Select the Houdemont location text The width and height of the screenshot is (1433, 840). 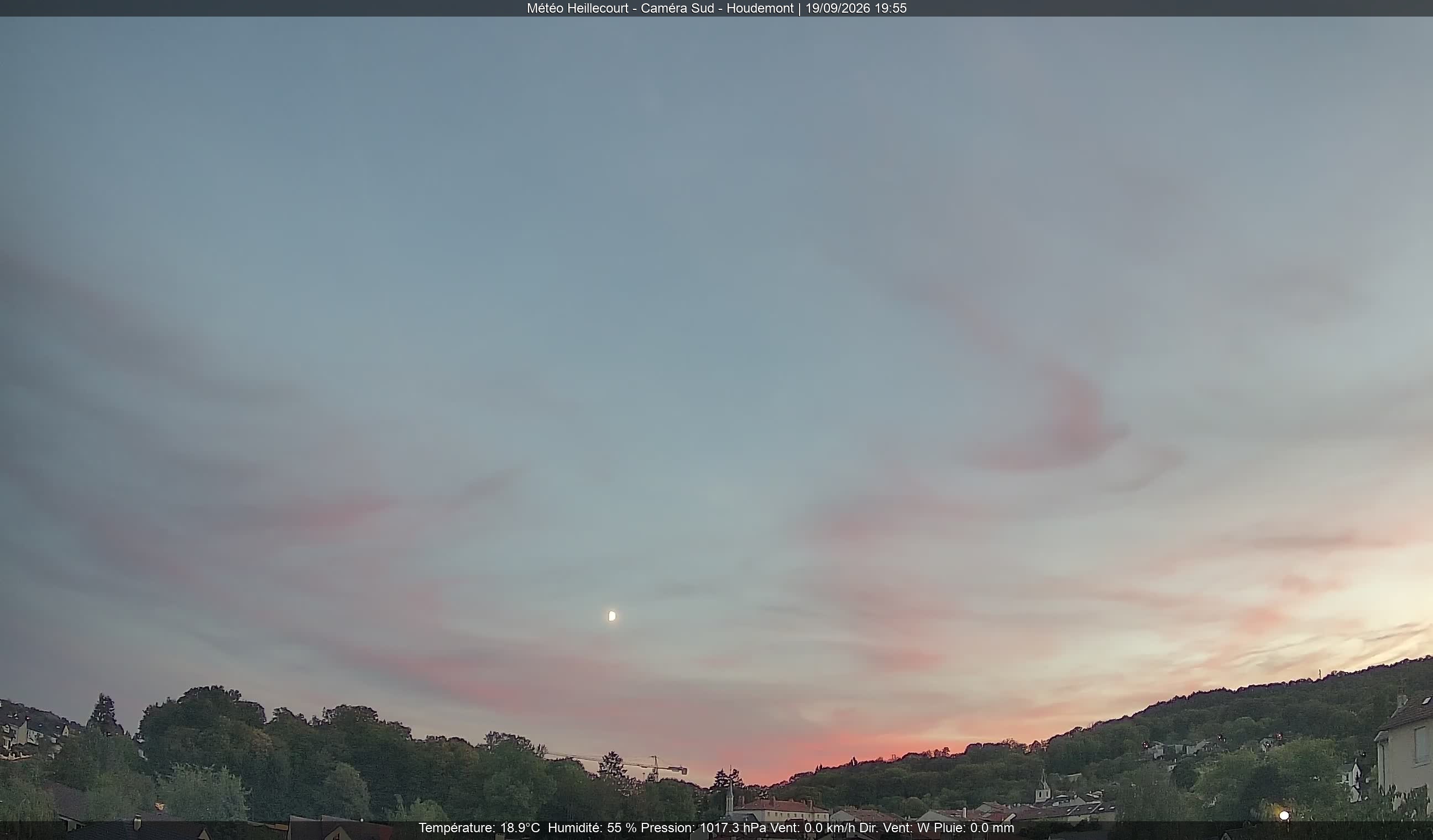click(760, 8)
